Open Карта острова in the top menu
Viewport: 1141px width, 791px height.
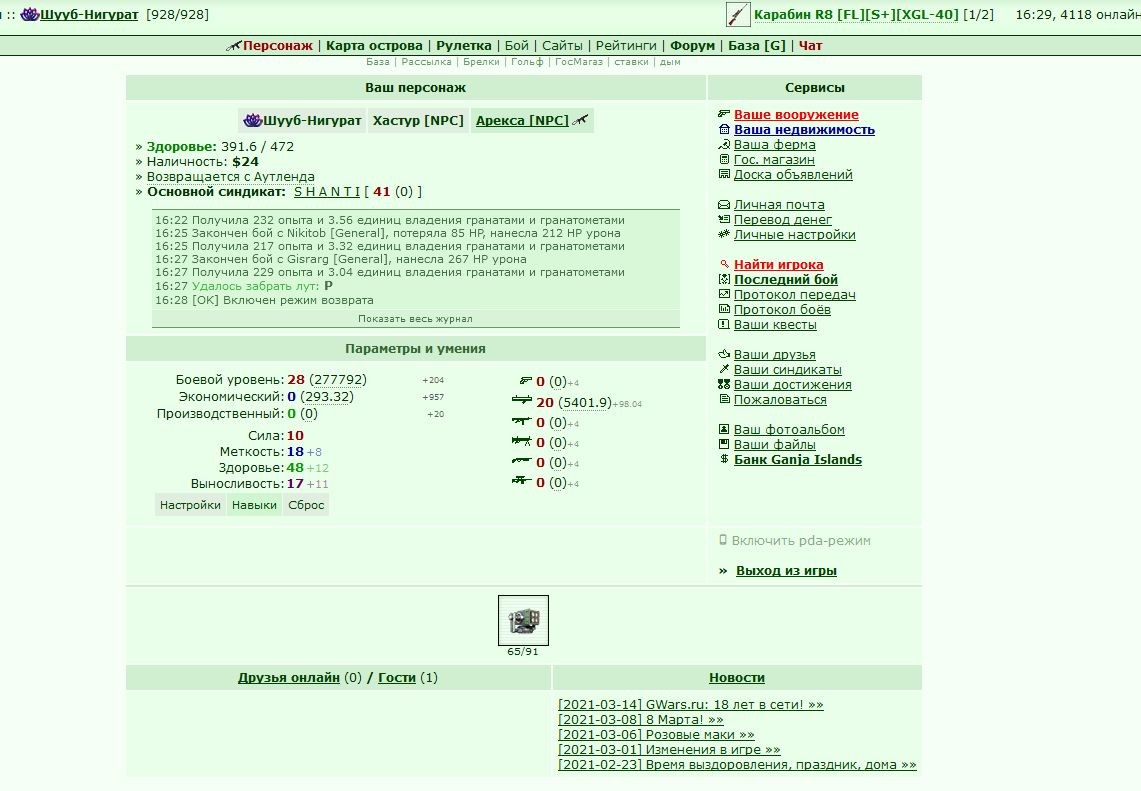[374, 45]
